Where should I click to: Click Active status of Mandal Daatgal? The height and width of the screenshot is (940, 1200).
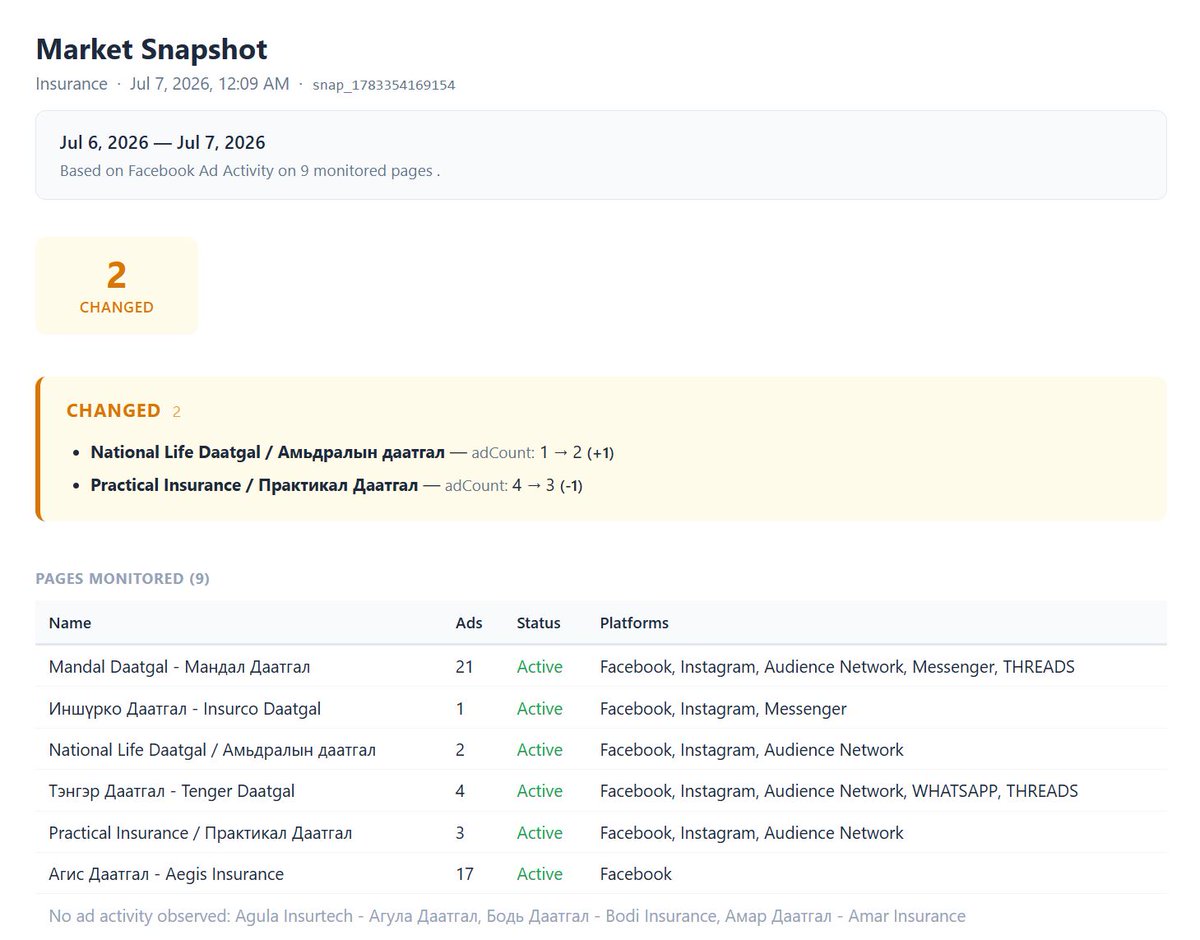coord(540,667)
